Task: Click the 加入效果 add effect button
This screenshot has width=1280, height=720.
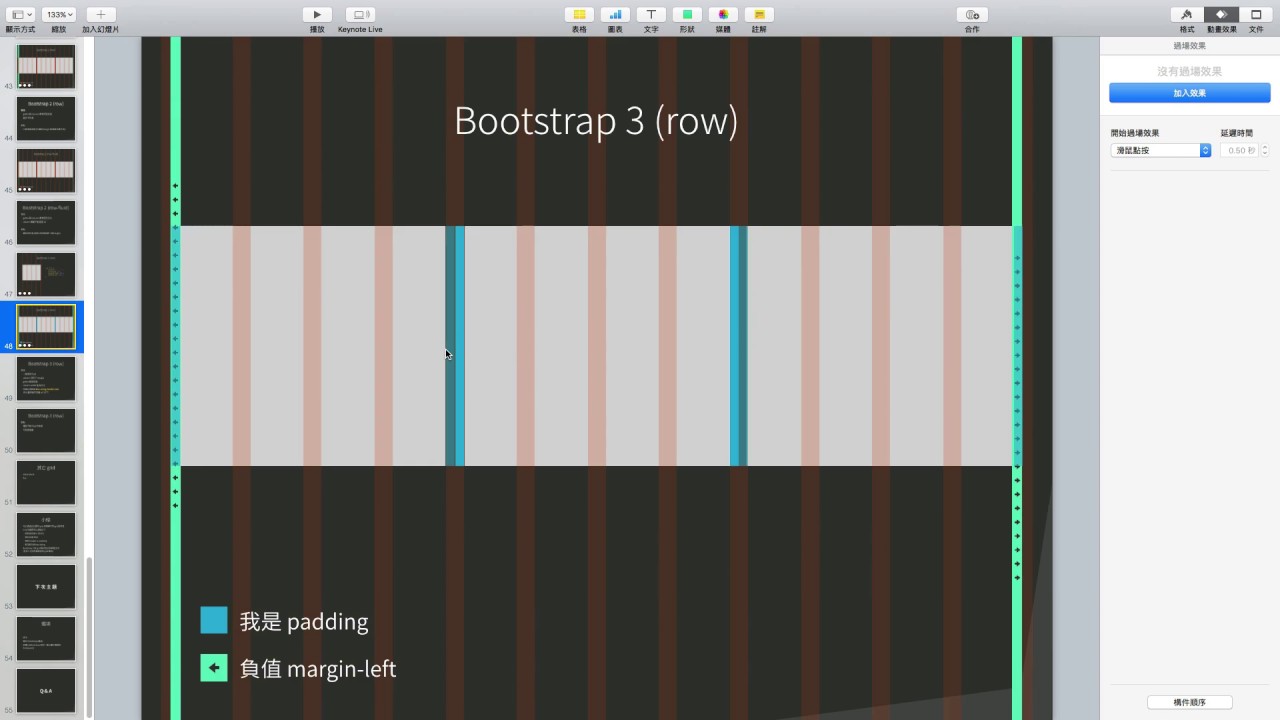Action: pyautogui.click(x=1190, y=93)
